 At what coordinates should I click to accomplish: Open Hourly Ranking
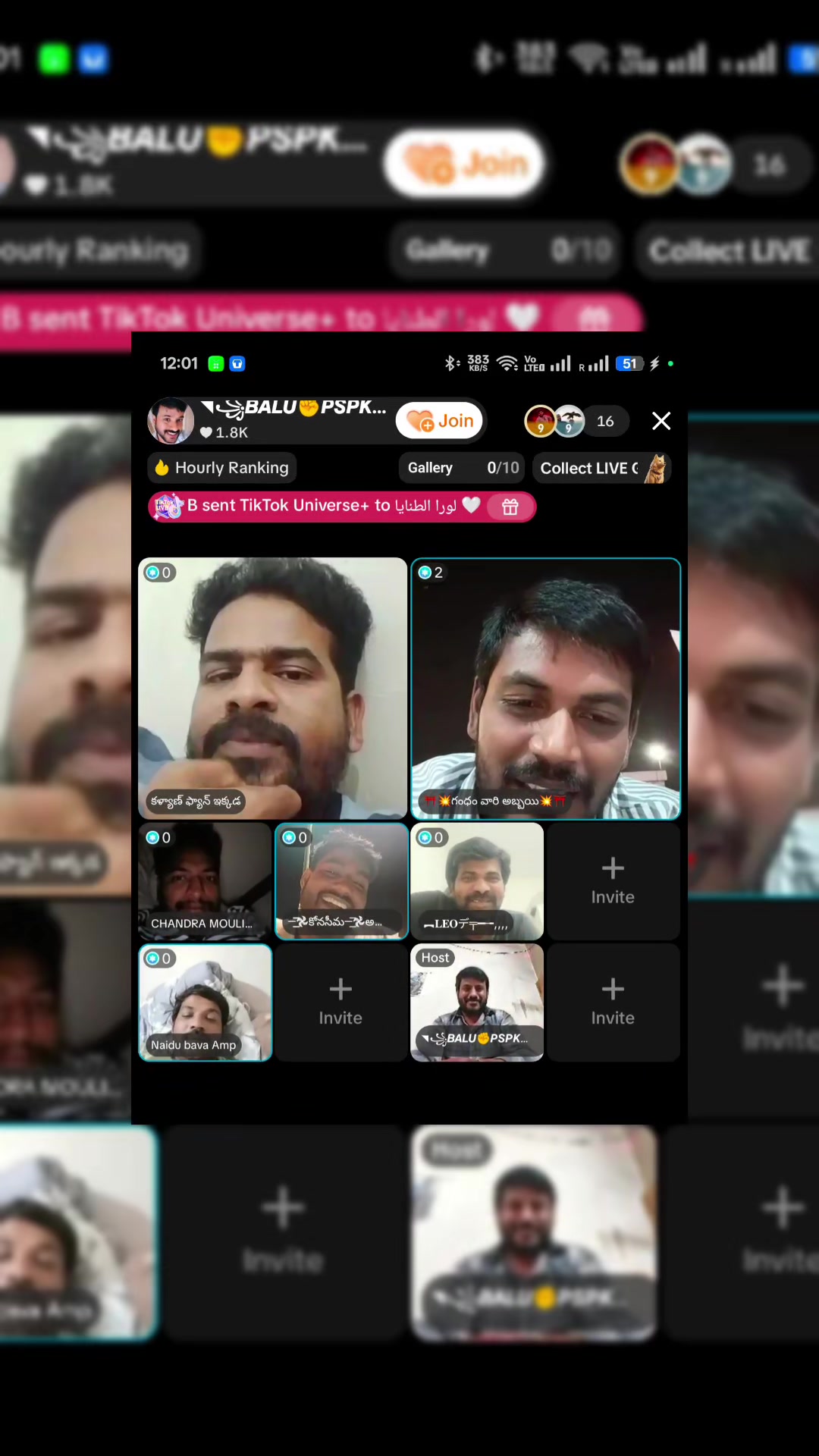(x=222, y=468)
